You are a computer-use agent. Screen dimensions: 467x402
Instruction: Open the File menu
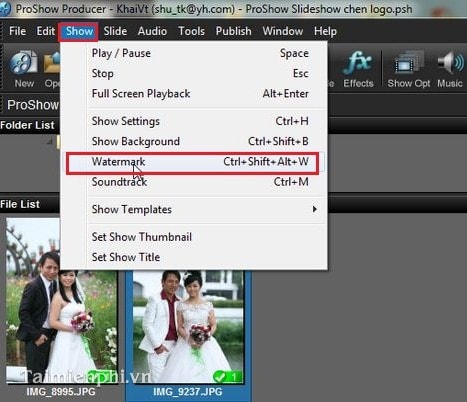[17, 31]
